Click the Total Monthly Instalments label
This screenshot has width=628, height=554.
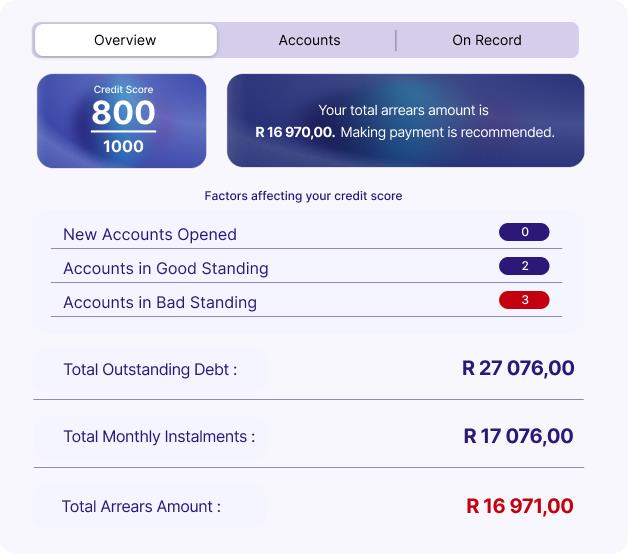tap(159, 436)
